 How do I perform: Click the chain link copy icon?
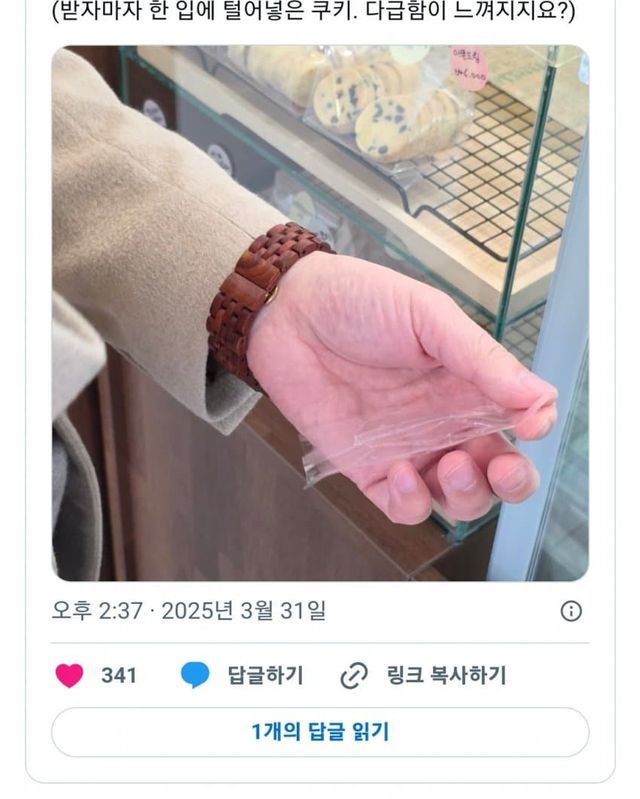[354, 676]
